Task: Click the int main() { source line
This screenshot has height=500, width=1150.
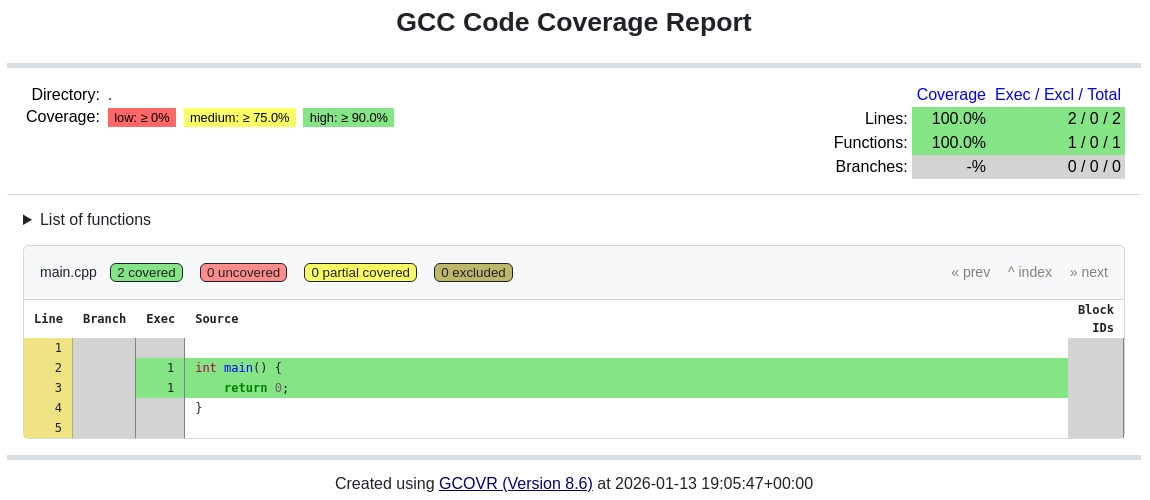Action: pyautogui.click(x=626, y=367)
